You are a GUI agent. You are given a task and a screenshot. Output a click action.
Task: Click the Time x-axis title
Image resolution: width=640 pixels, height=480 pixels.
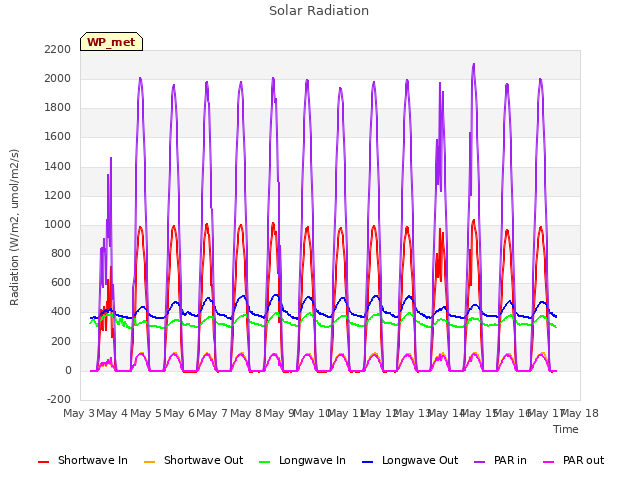point(566,429)
